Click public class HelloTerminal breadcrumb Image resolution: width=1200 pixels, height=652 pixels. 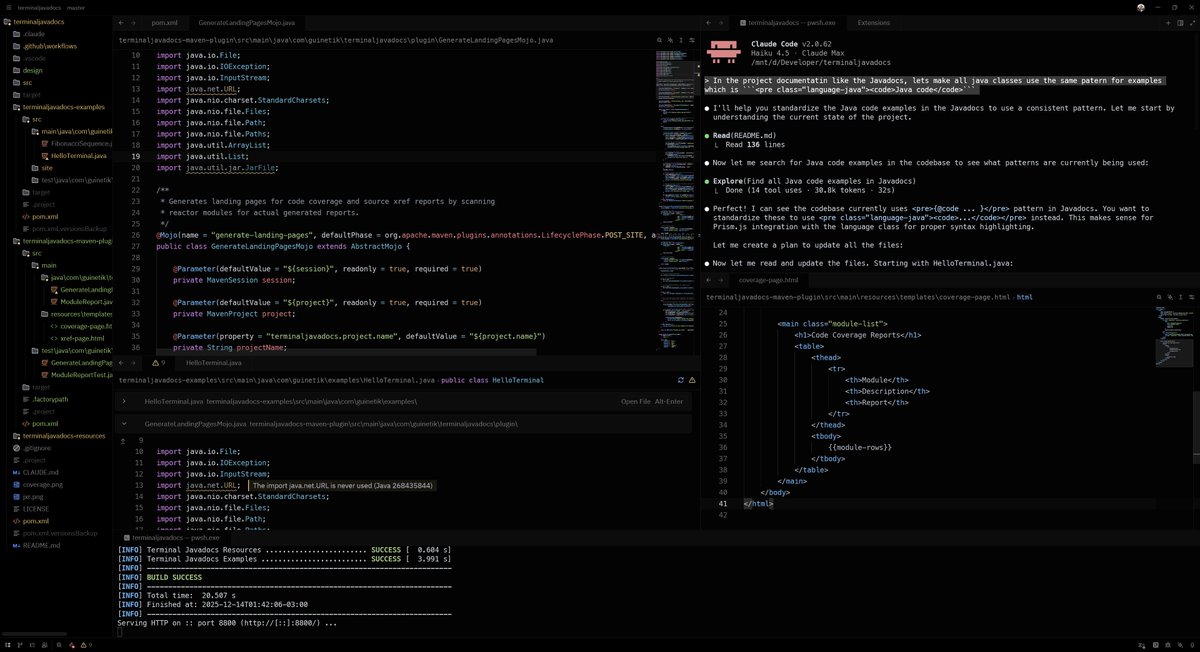pyautogui.click(x=492, y=380)
